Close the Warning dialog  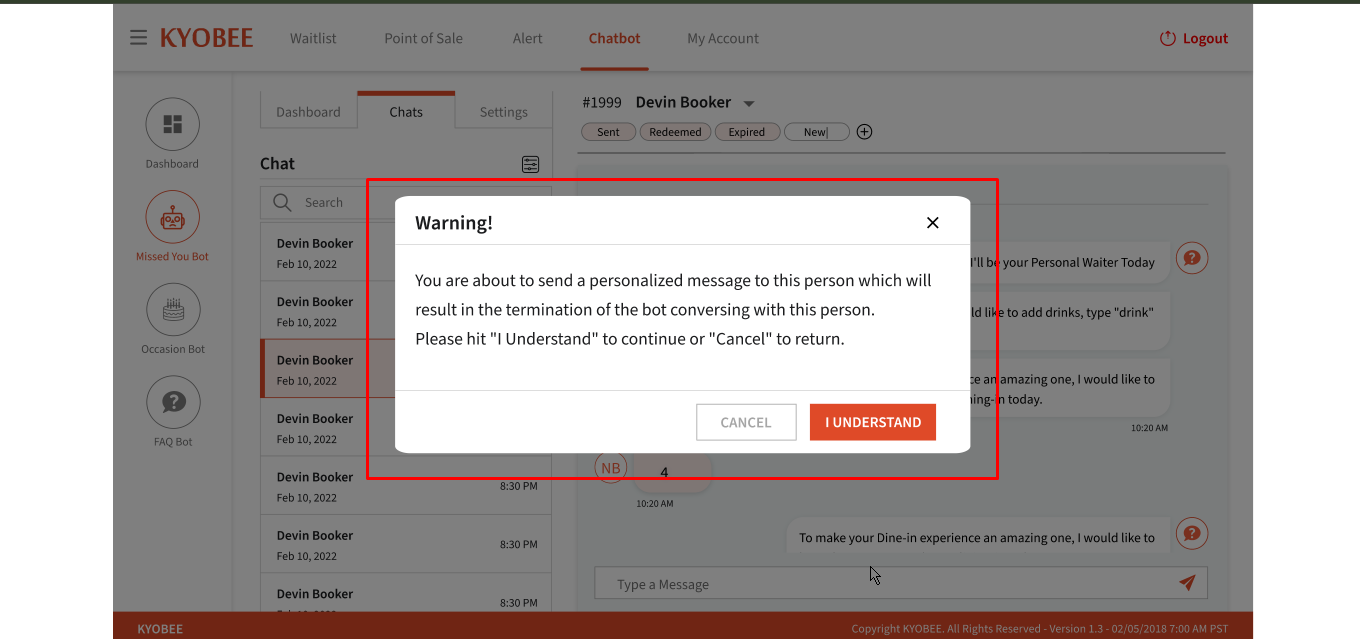click(x=932, y=222)
